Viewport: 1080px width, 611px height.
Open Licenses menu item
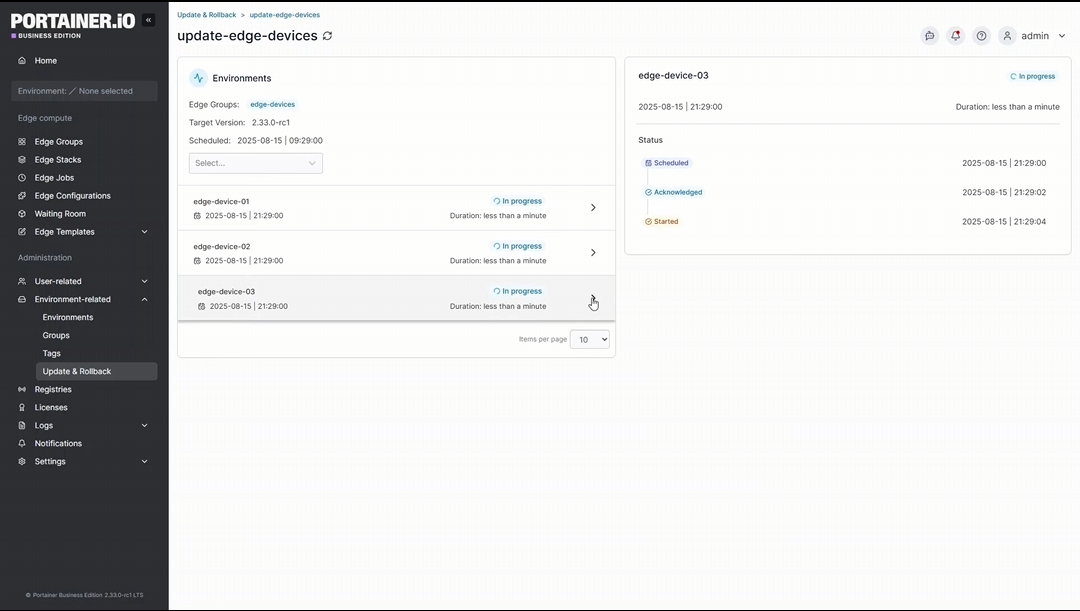(51, 407)
